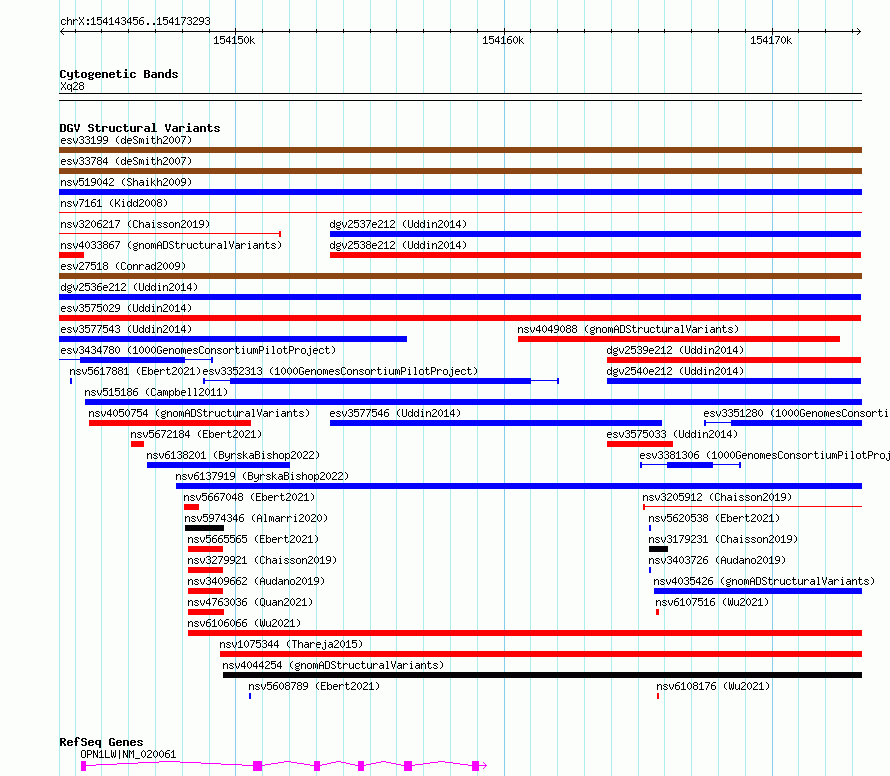Open nsv515186 (Campbell2011) label
This screenshot has height=776, width=890.
(156, 392)
